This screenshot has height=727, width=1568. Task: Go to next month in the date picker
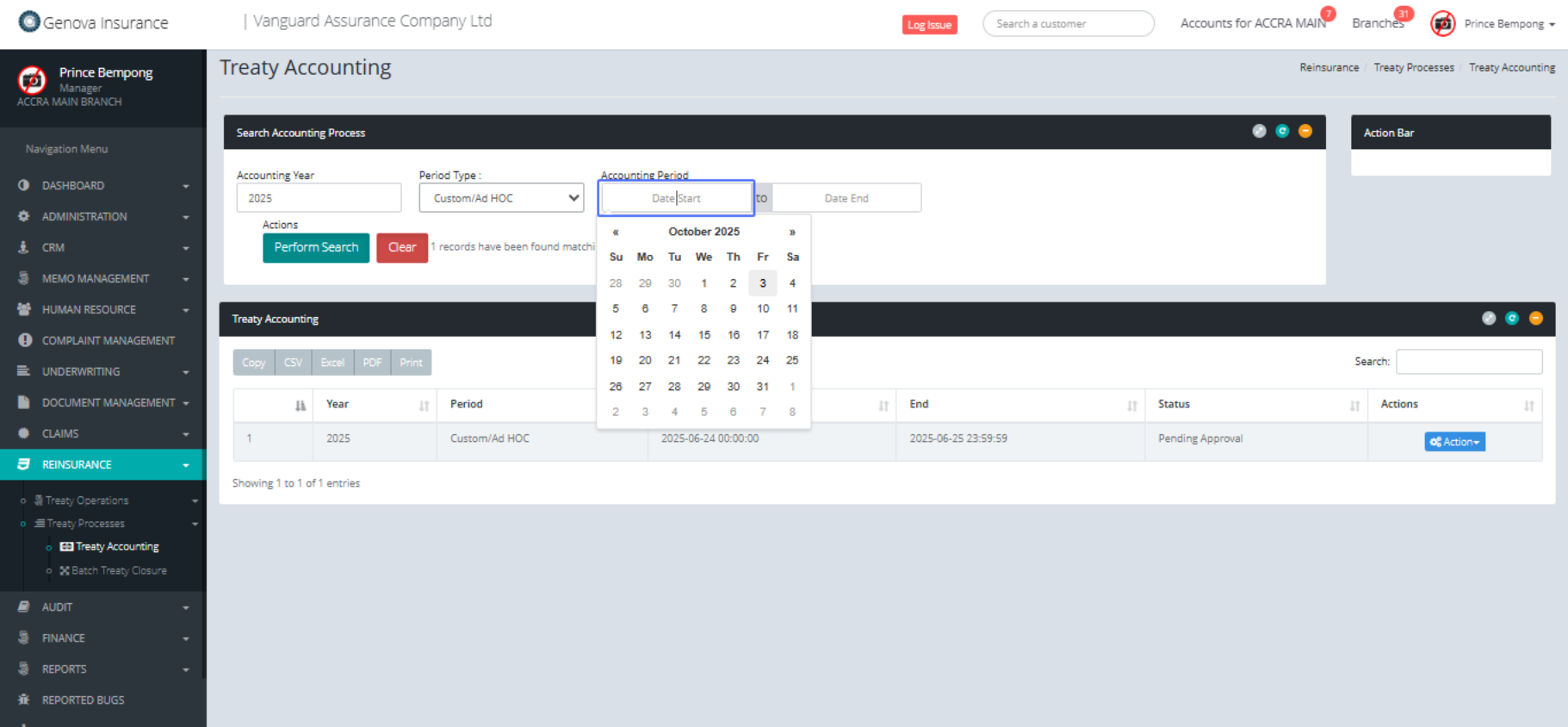792,232
